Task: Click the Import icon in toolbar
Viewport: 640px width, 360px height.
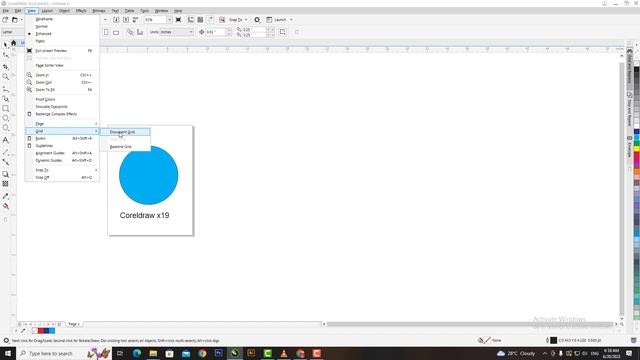Action: (116, 20)
